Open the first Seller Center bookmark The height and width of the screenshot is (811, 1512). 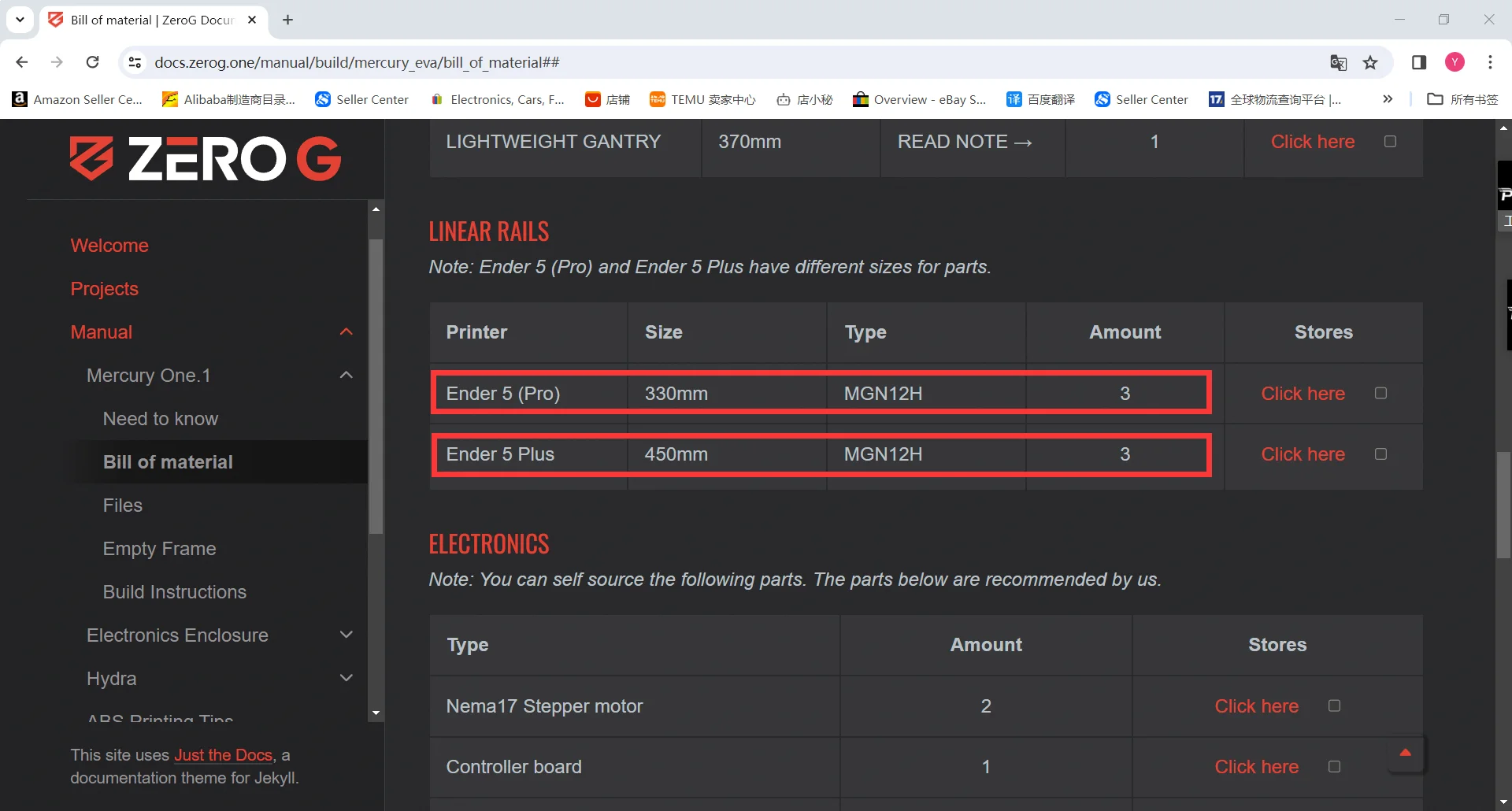coord(362,99)
